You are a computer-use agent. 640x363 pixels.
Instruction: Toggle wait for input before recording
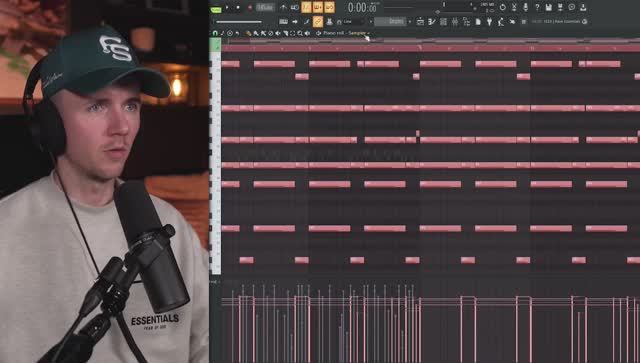pos(294,7)
